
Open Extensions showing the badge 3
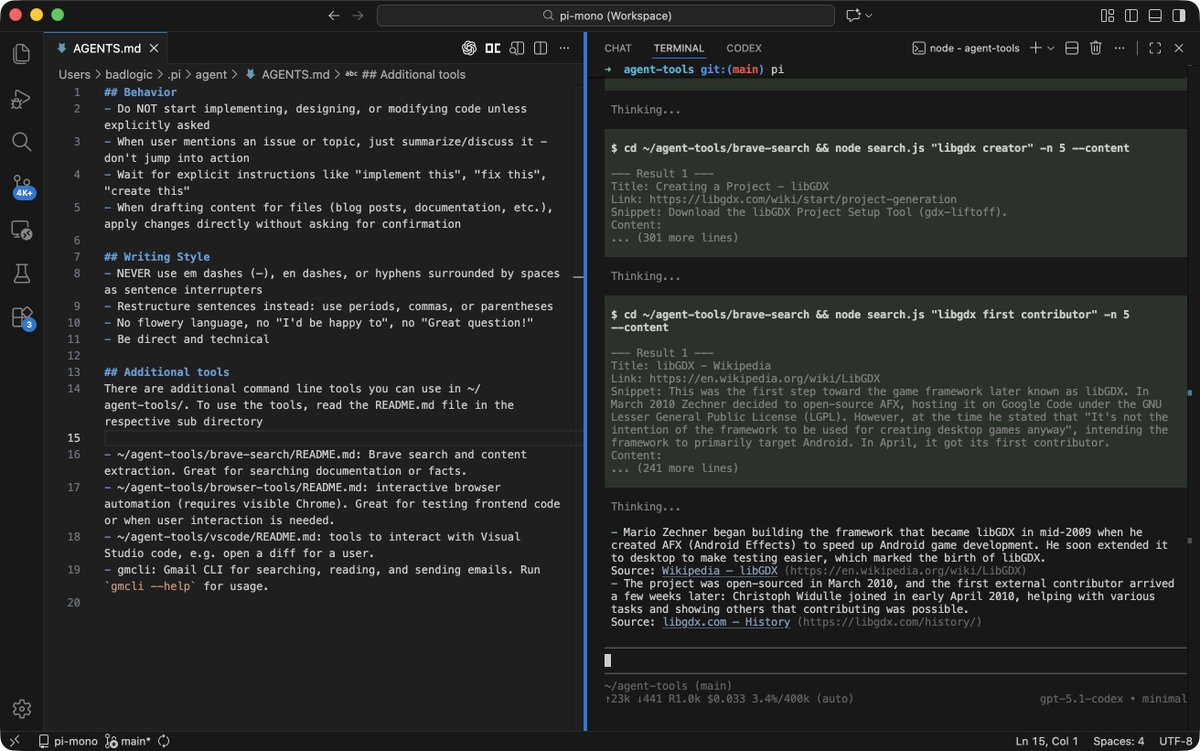point(21,317)
